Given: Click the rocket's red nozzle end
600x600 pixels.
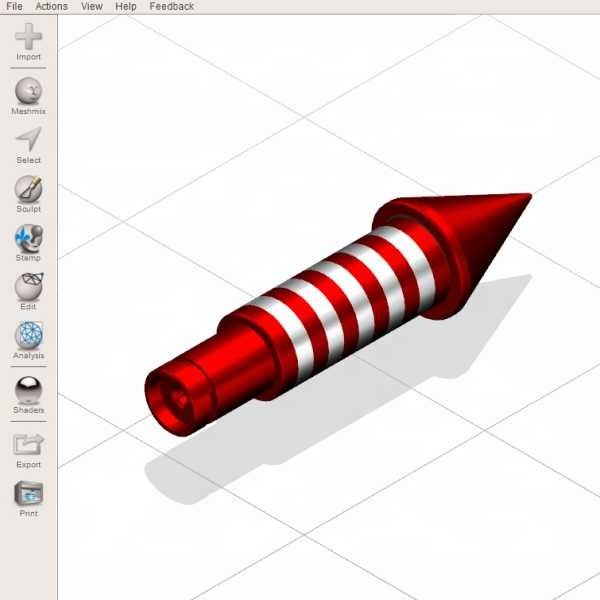Looking at the screenshot, I should (176, 400).
